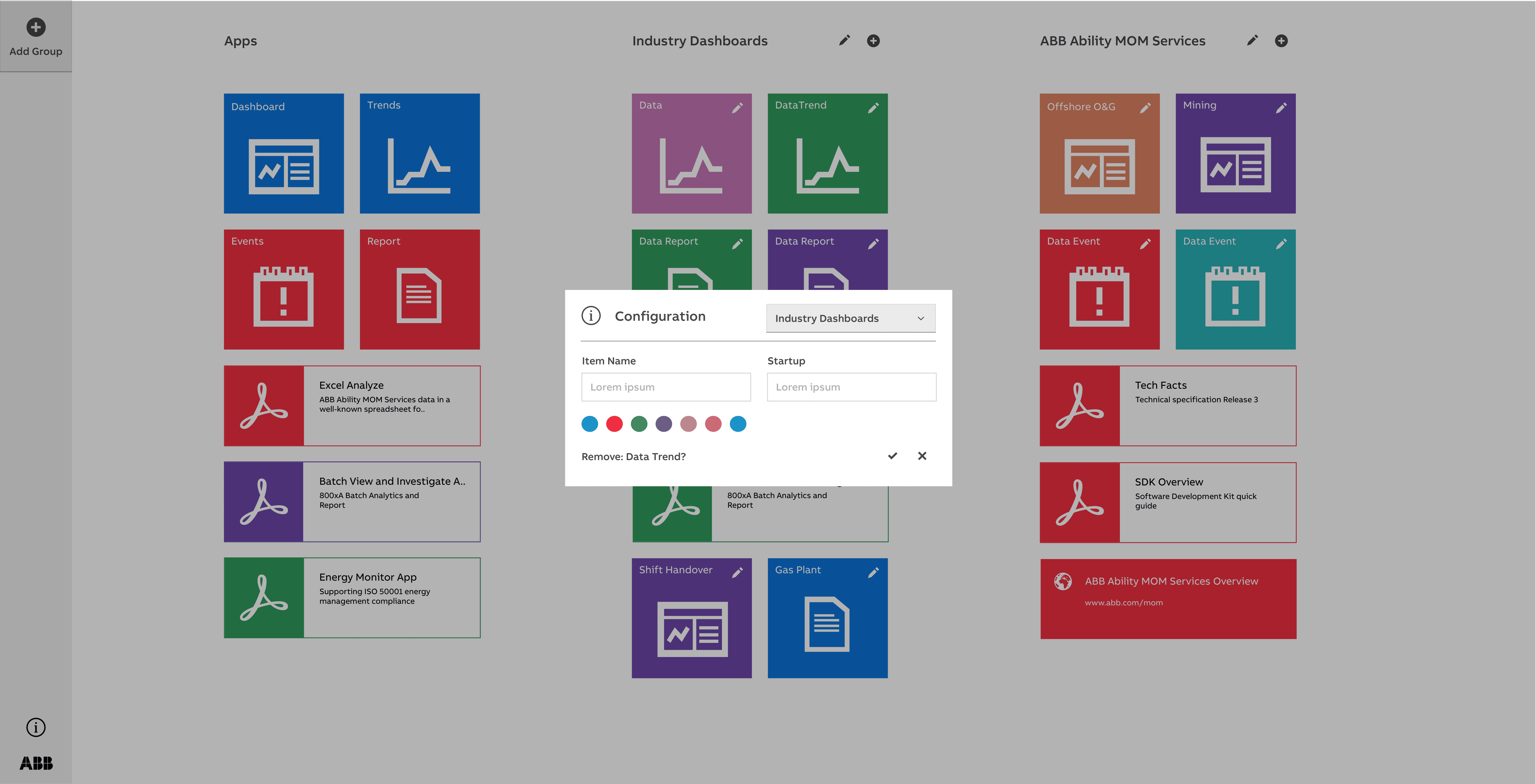
Task: Open the Industry Dashboards dropdown in Configuration
Action: [850, 318]
